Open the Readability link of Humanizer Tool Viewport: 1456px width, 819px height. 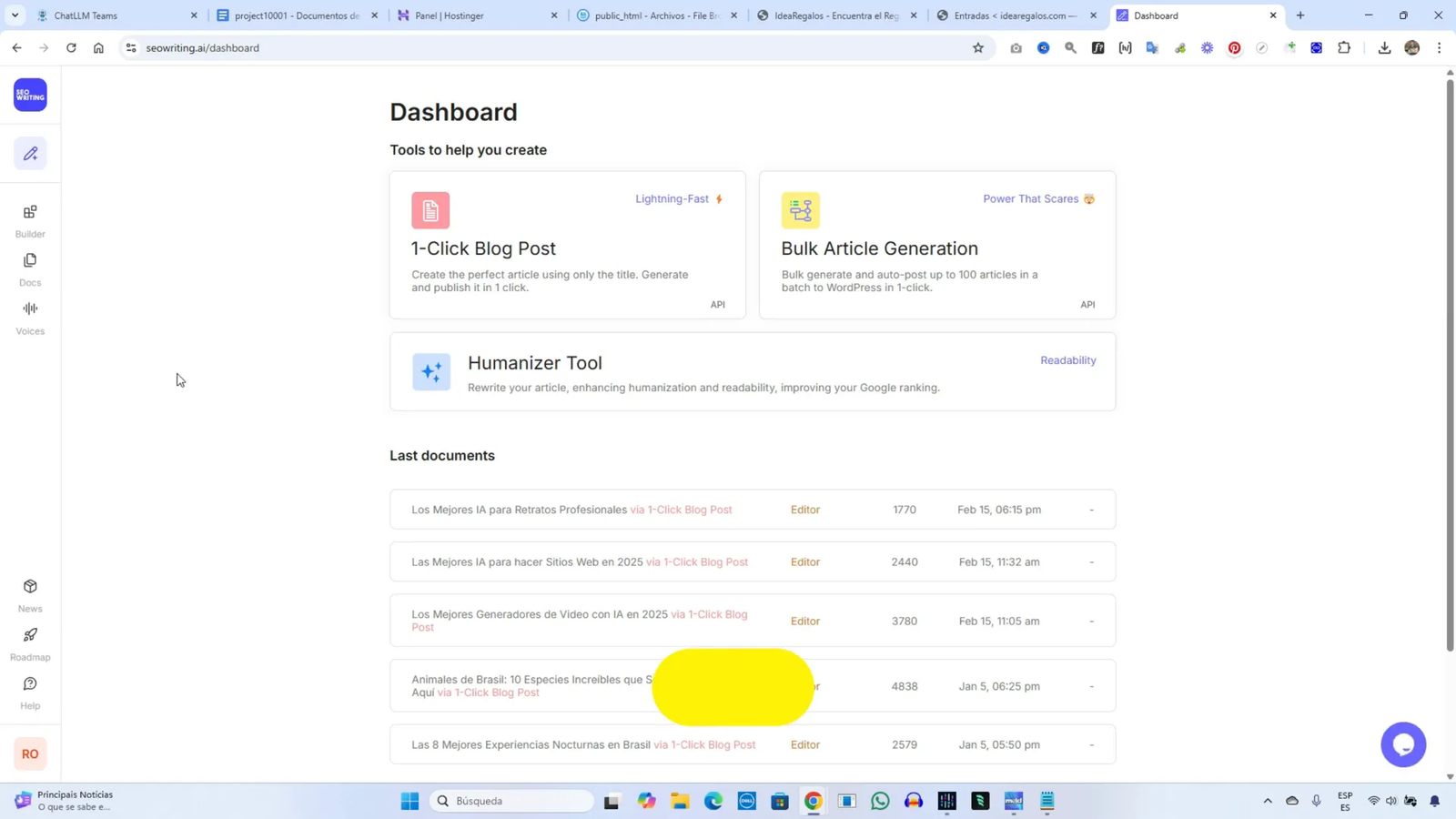pyautogui.click(x=1067, y=360)
